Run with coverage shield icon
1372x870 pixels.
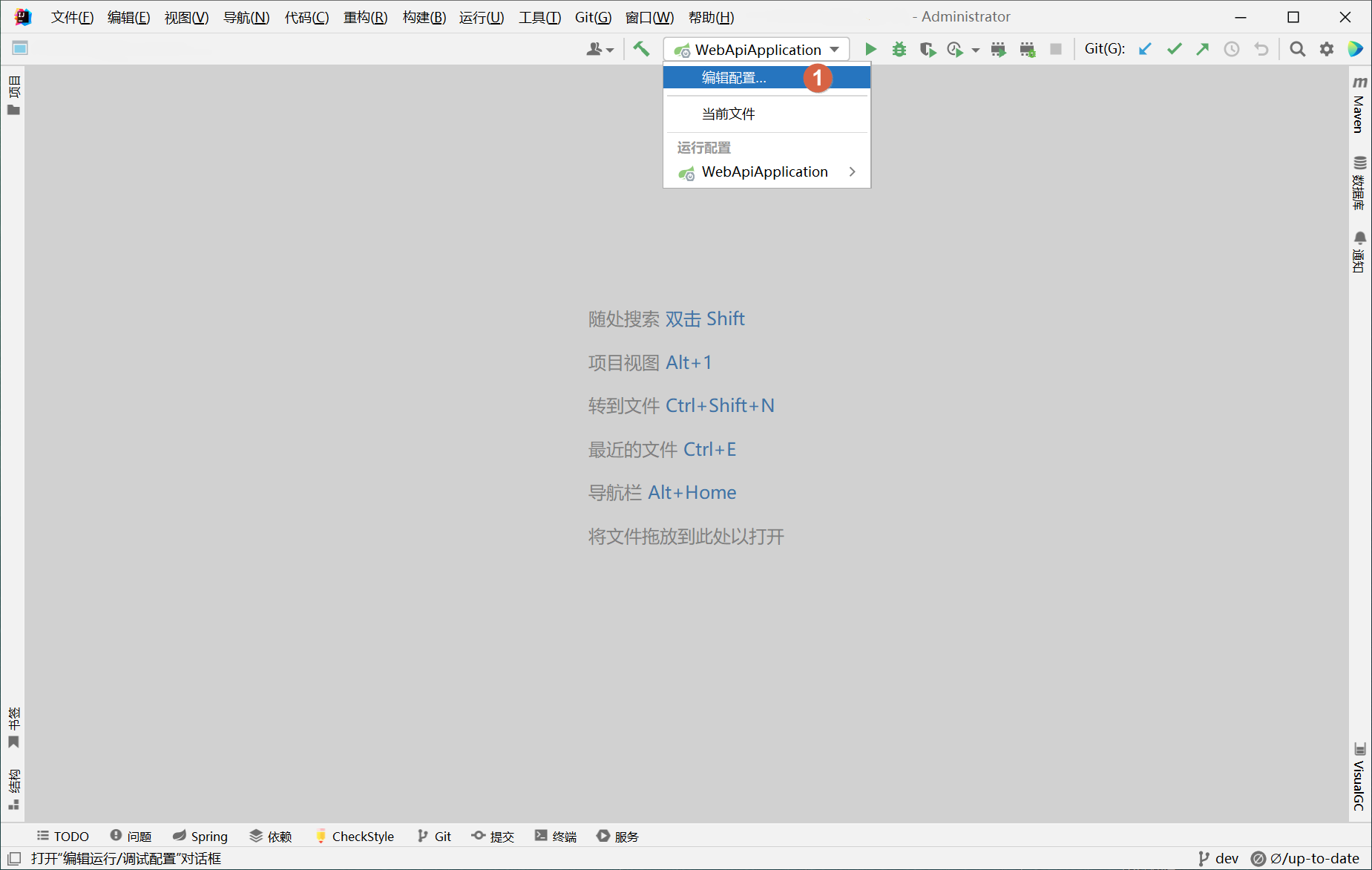(927, 50)
